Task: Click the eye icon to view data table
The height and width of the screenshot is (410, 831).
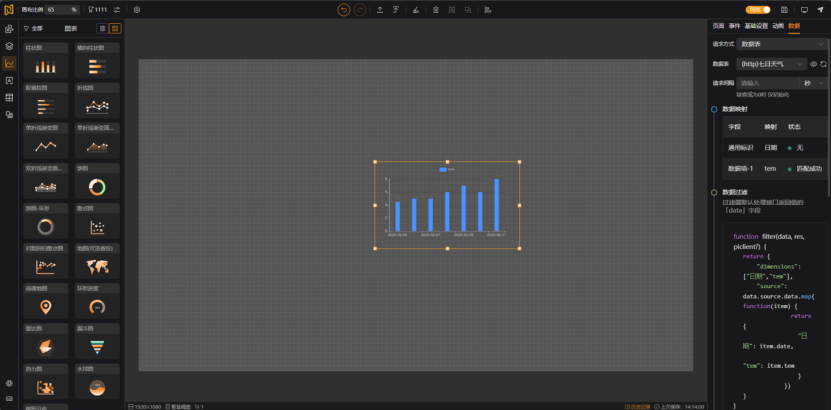Action: click(814, 64)
